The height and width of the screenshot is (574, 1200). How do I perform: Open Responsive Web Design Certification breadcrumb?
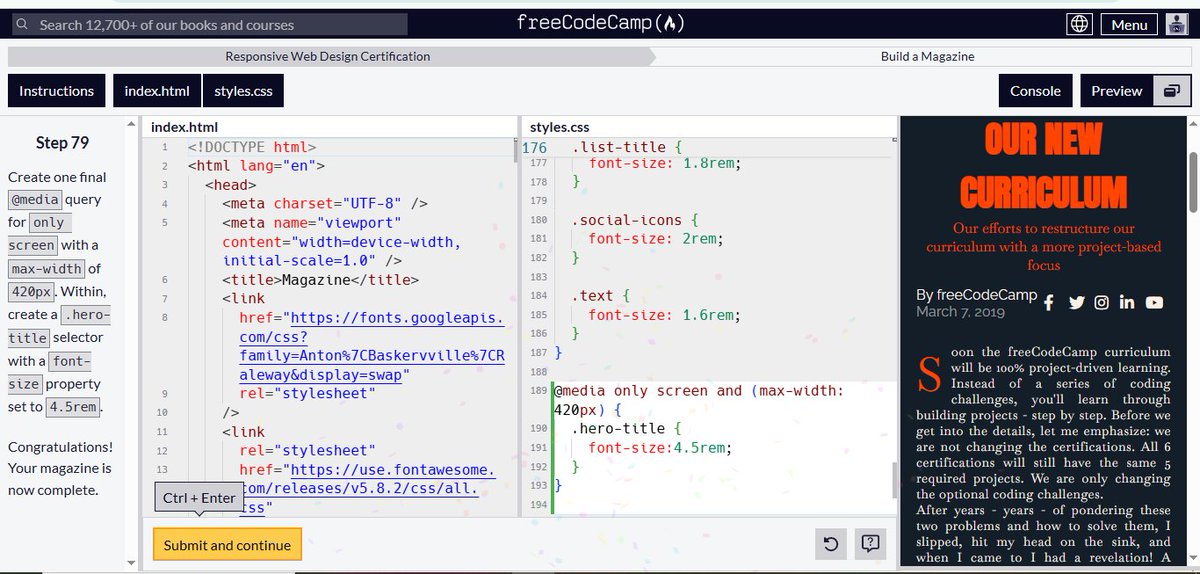tap(328, 56)
